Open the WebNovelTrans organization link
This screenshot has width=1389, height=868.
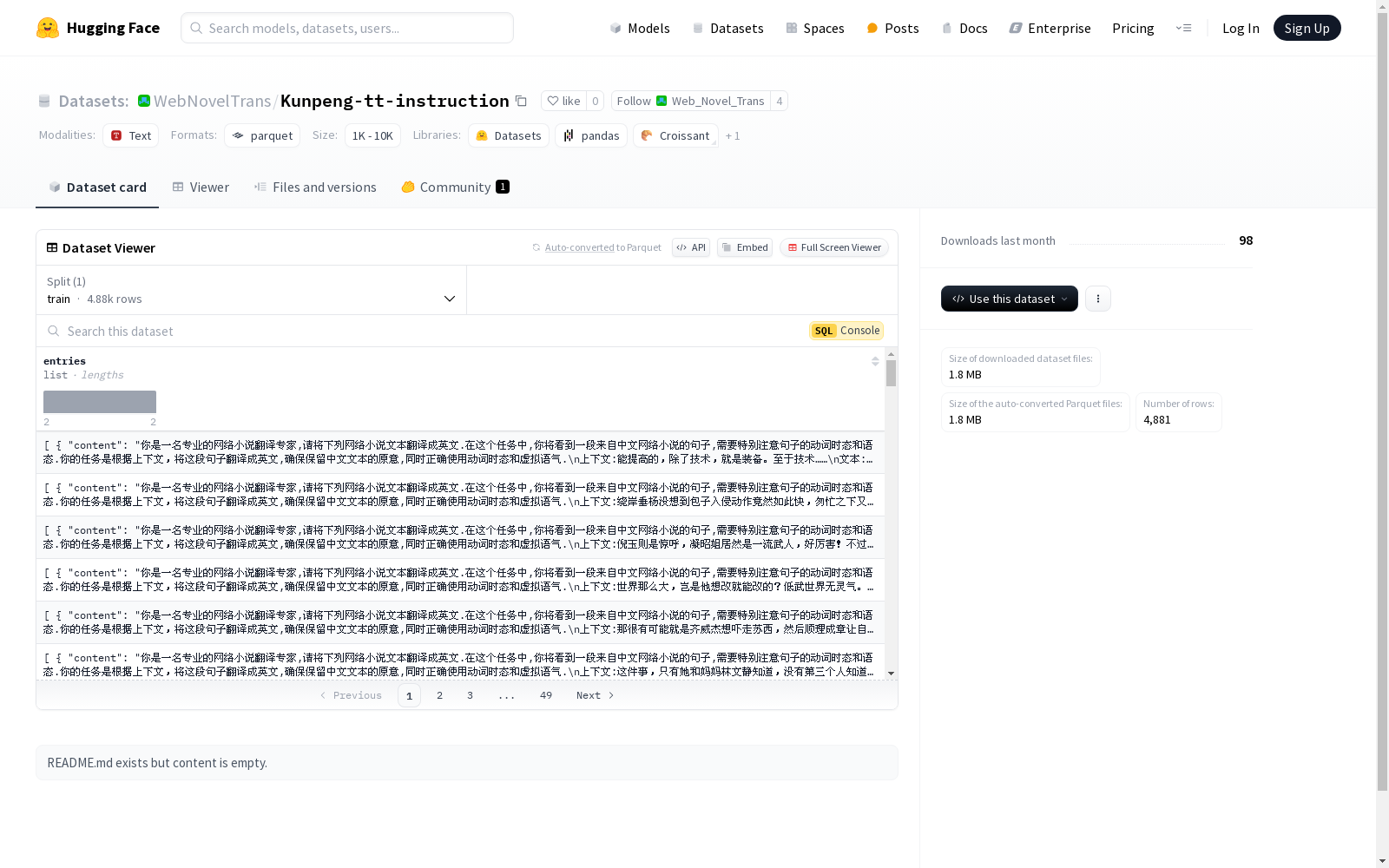(212, 101)
